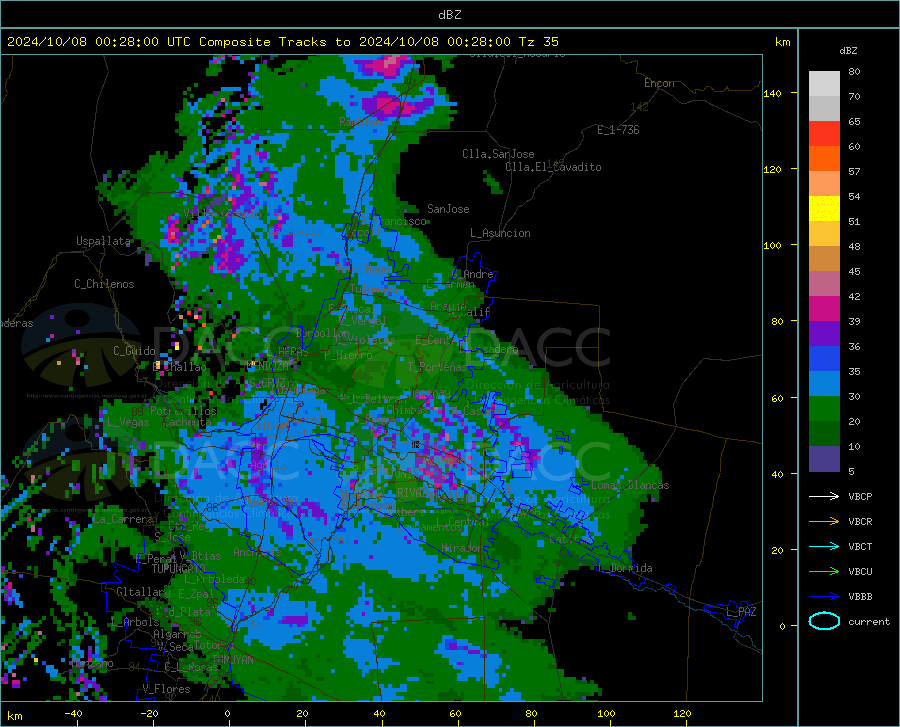Select the gold 48–51 dBZ swatch
Screen dimensions: 900x727
824,234
